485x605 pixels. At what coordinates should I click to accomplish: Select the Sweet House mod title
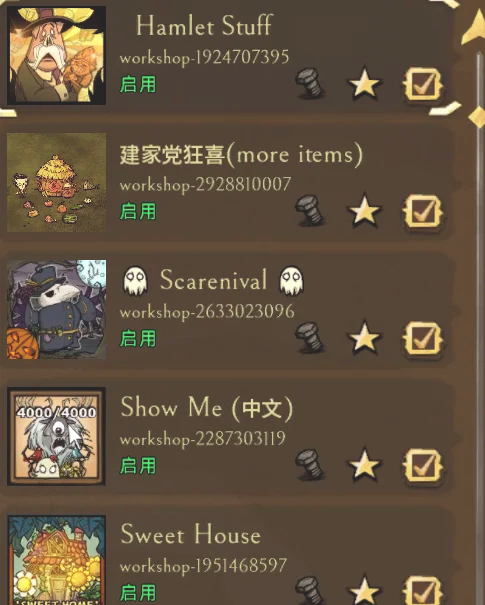[191, 534]
